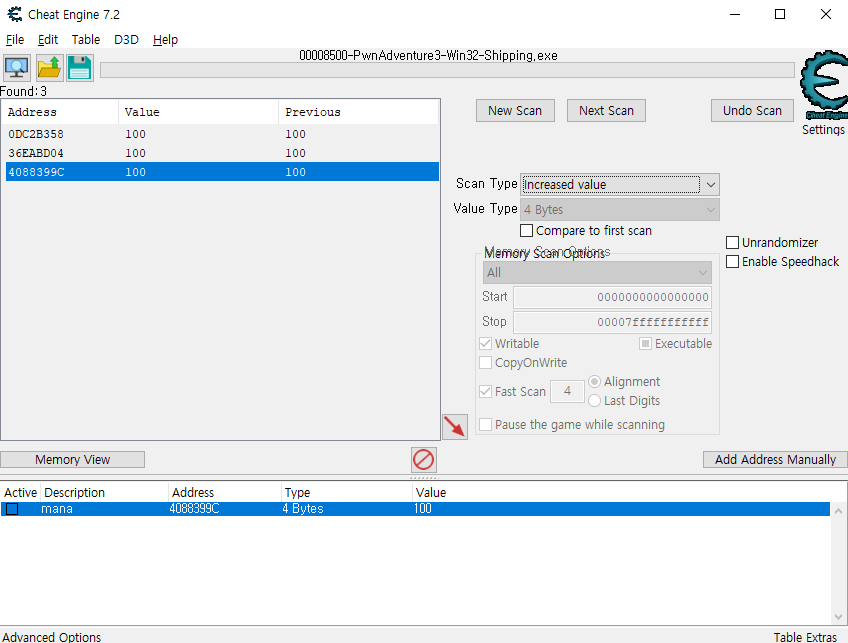
Task: Enable Speedhack checkbox
Action: (x=732, y=262)
